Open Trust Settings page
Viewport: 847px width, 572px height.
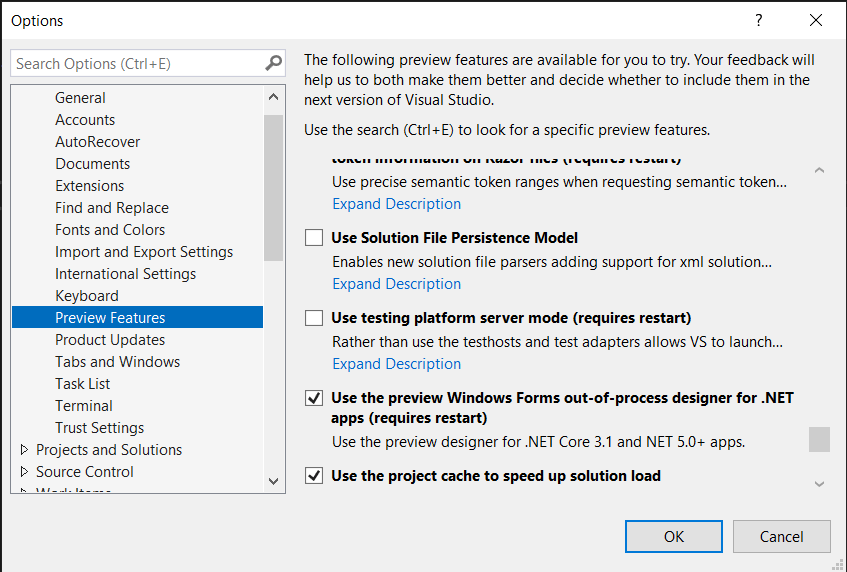click(x=99, y=428)
